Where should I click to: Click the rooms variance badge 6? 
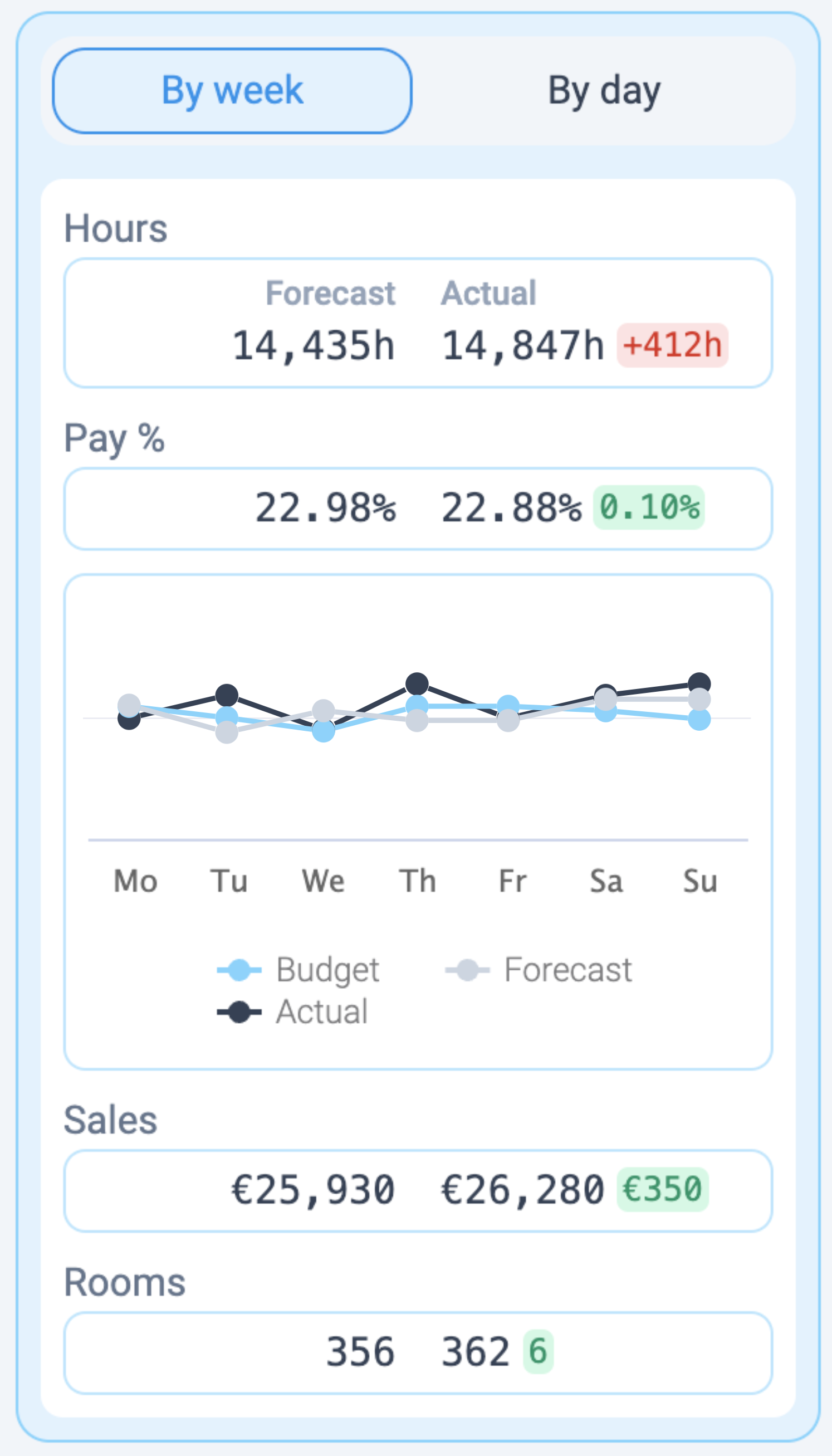pyautogui.click(x=538, y=1351)
